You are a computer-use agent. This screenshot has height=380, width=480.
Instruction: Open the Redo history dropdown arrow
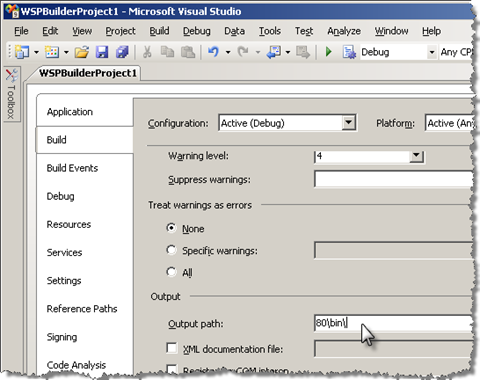coord(258,52)
